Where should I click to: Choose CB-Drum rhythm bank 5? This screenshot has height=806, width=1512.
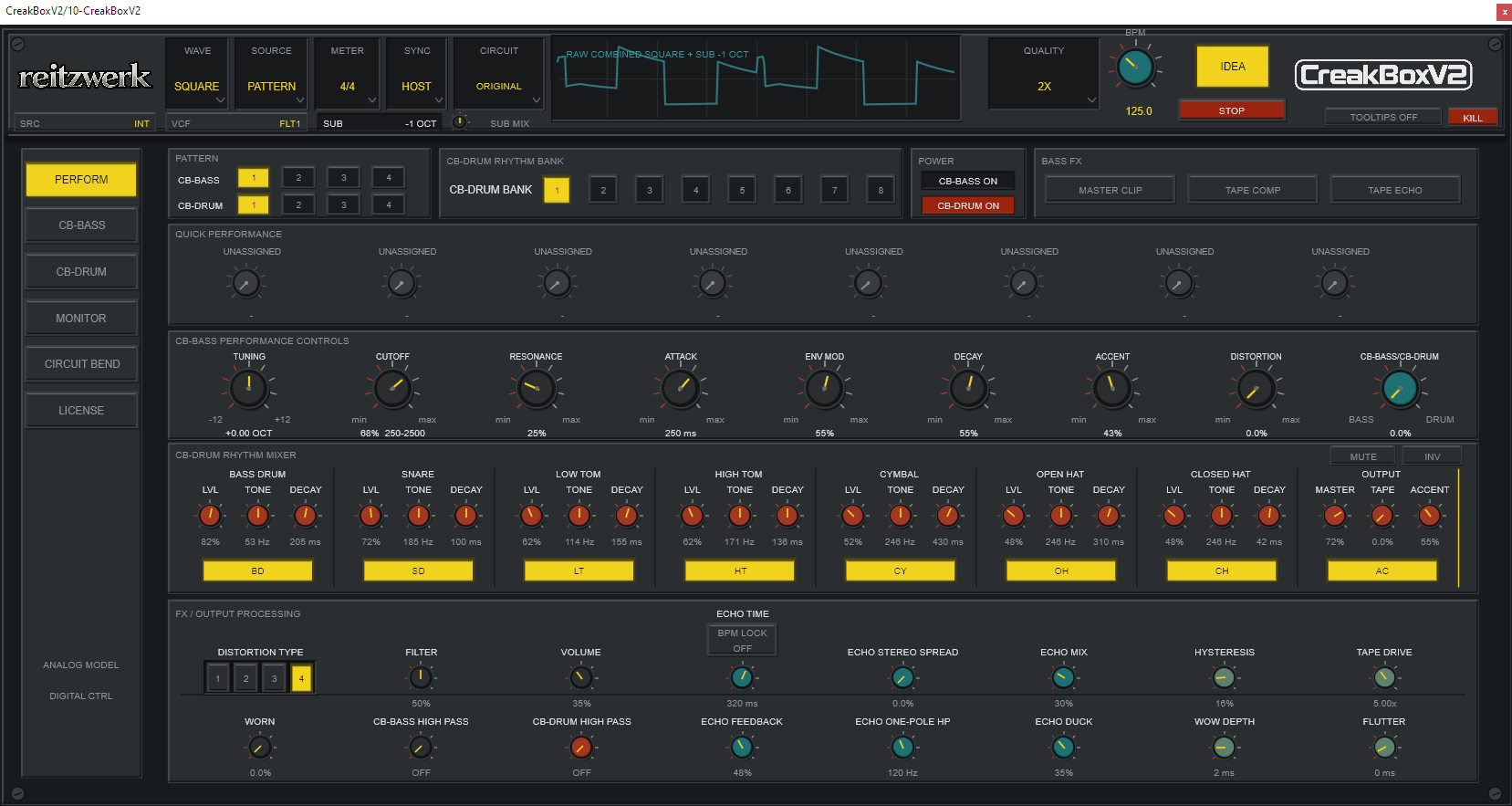tap(742, 190)
